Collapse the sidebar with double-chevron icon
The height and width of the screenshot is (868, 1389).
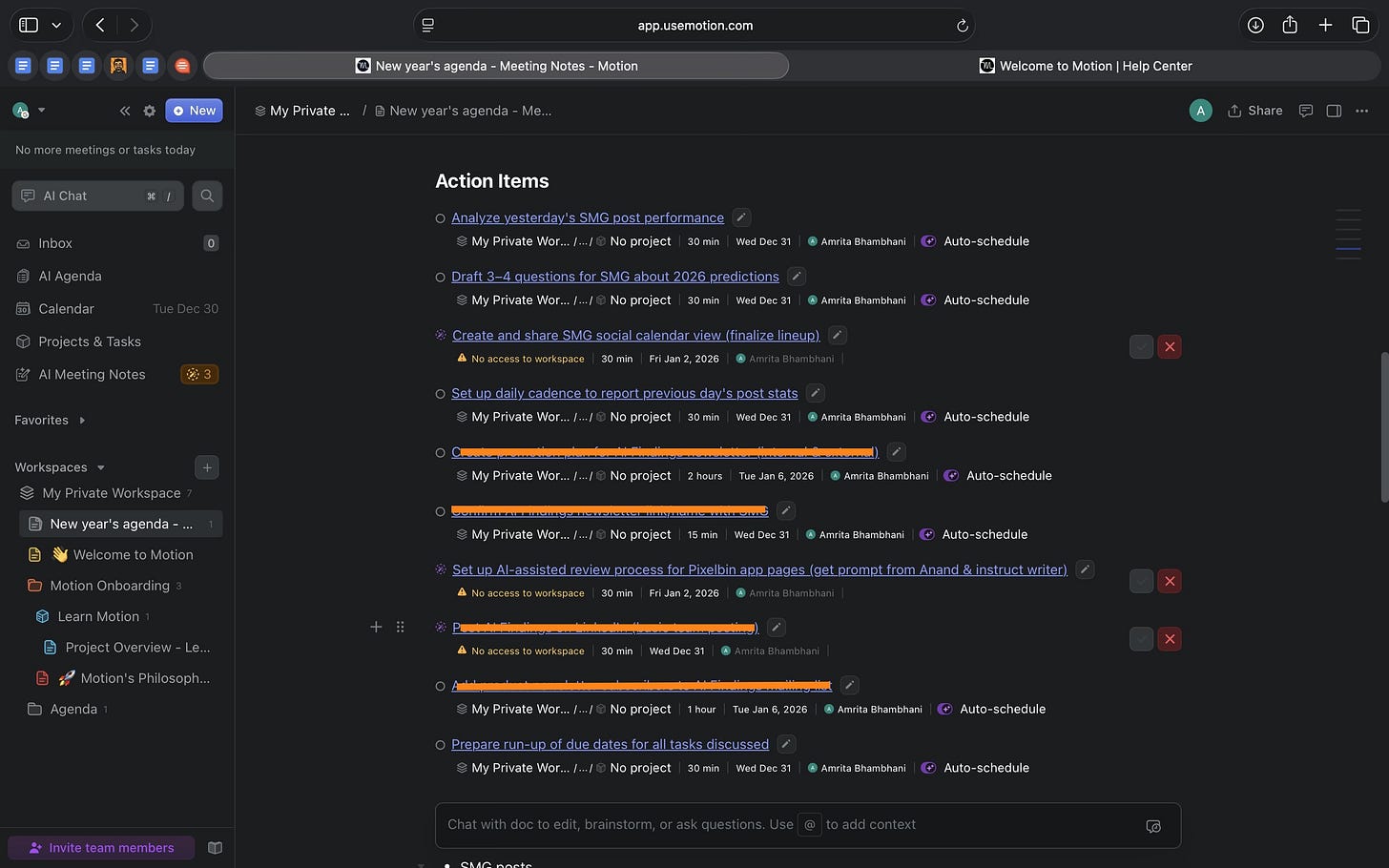(125, 111)
